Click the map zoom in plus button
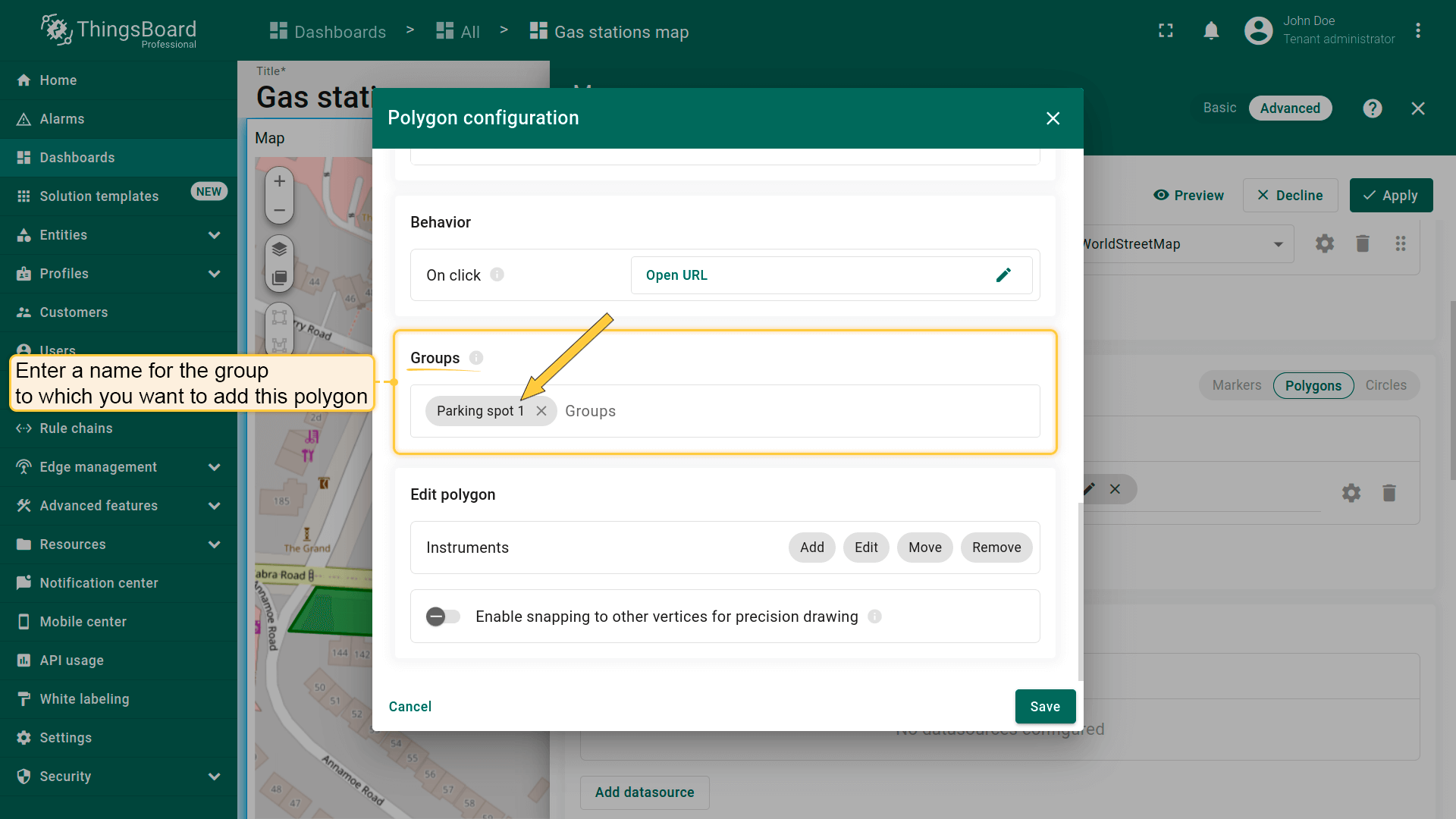Screen dimensions: 1456x819 point(279,181)
